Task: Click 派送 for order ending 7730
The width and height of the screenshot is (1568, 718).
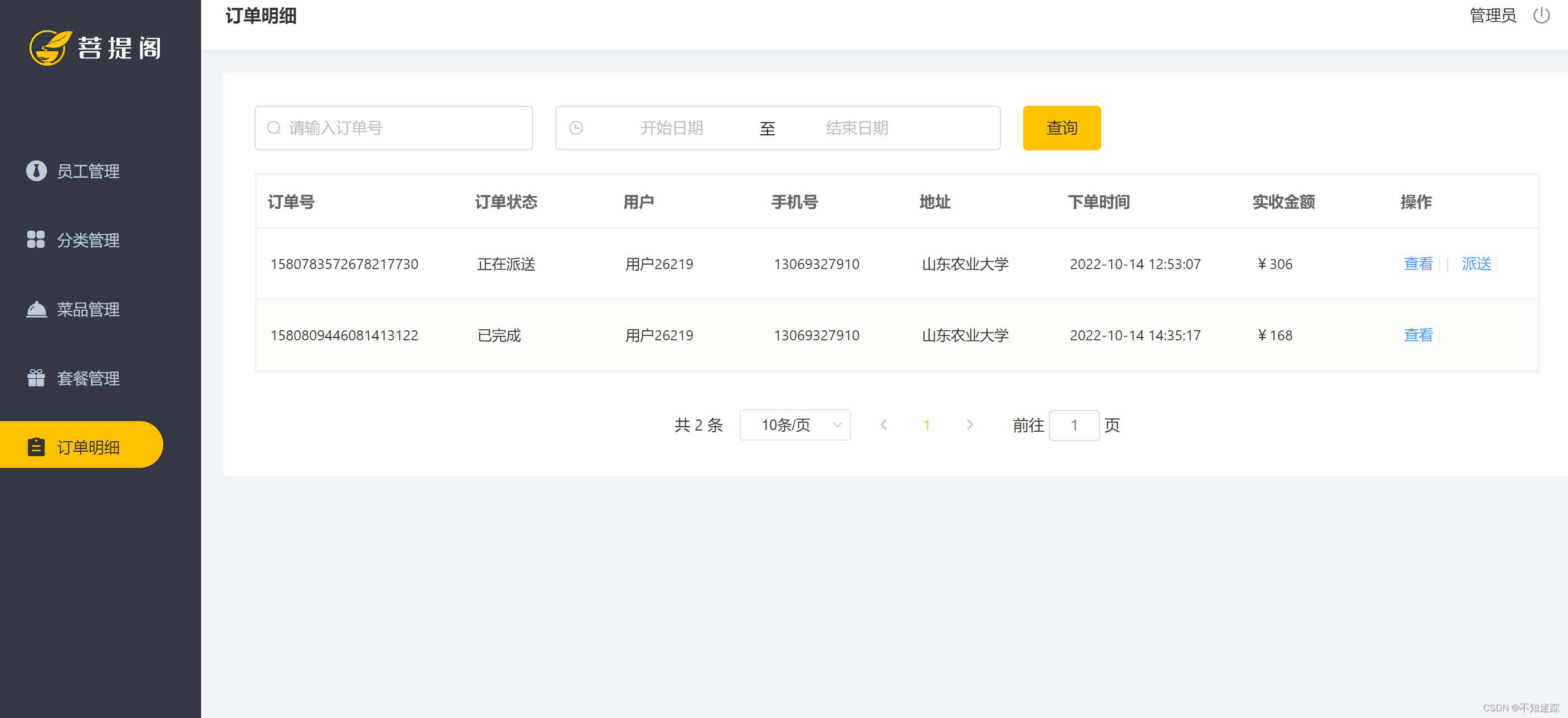Action: 1476,263
